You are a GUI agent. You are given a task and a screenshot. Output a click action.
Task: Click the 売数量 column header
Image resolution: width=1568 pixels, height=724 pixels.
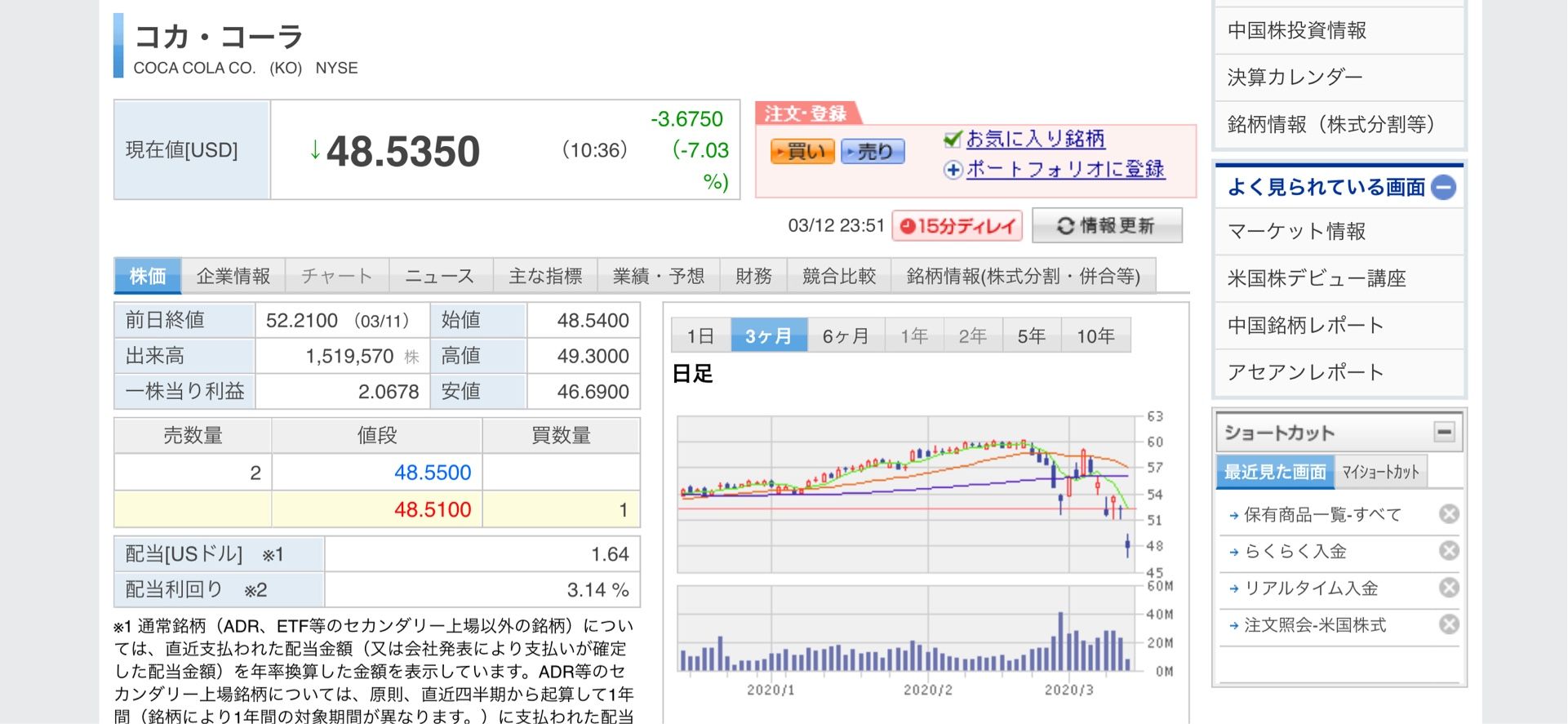click(193, 436)
